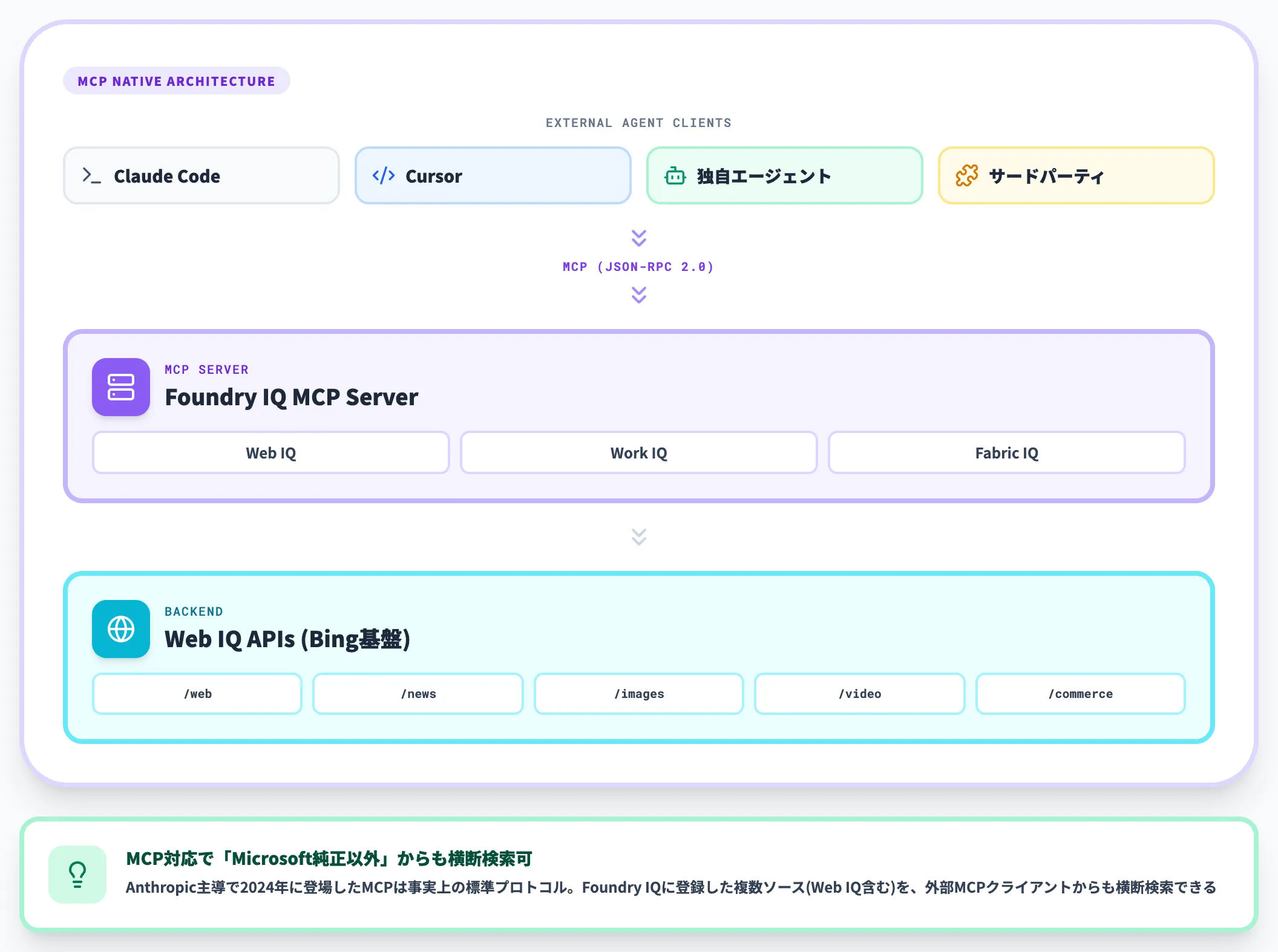1278x952 pixels.
Task: Click the cyan globe icon for Web IQ APIs
Action: coord(121,629)
